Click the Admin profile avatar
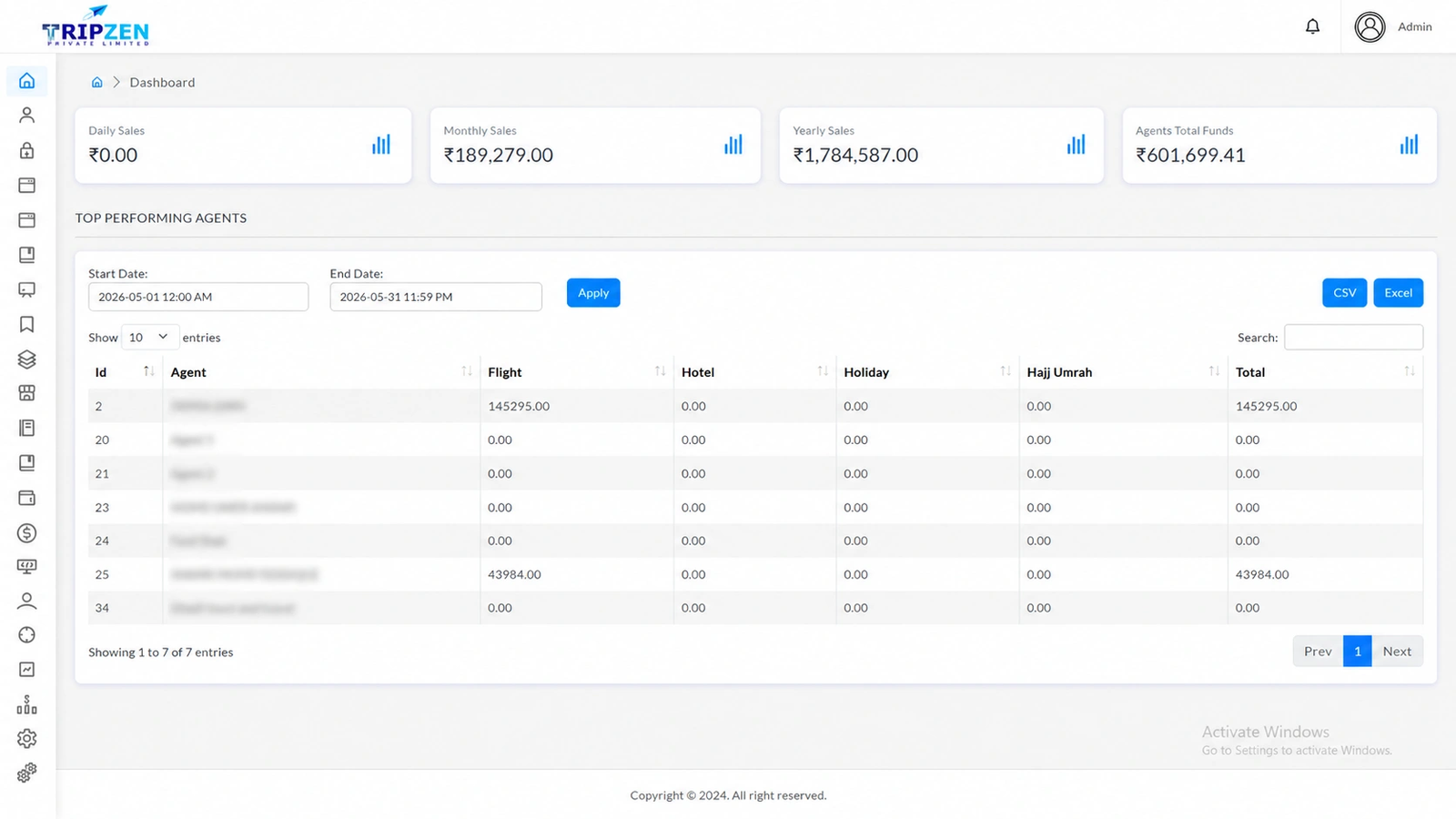1456x819 pixels. tap(1370, 26)
